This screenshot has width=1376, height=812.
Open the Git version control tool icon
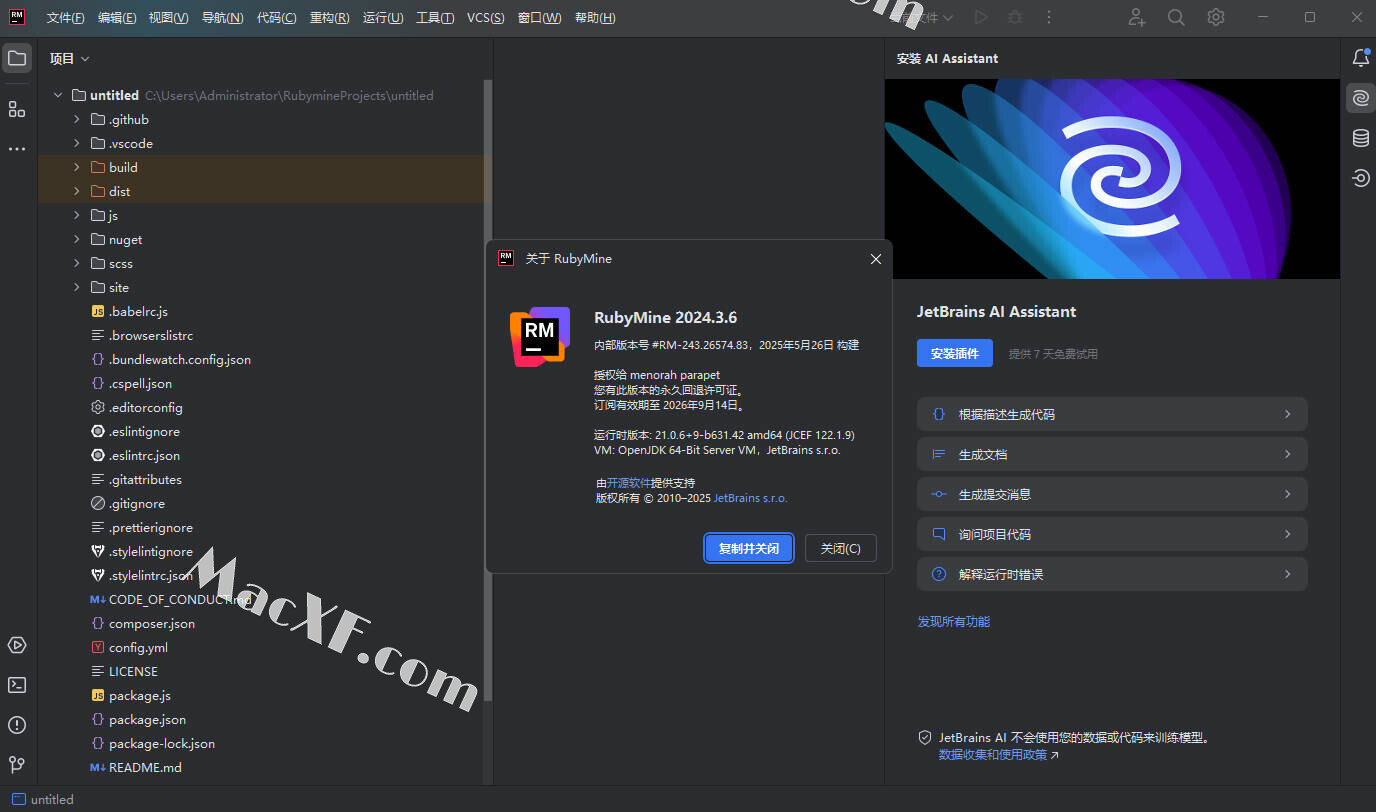point(17,765)
